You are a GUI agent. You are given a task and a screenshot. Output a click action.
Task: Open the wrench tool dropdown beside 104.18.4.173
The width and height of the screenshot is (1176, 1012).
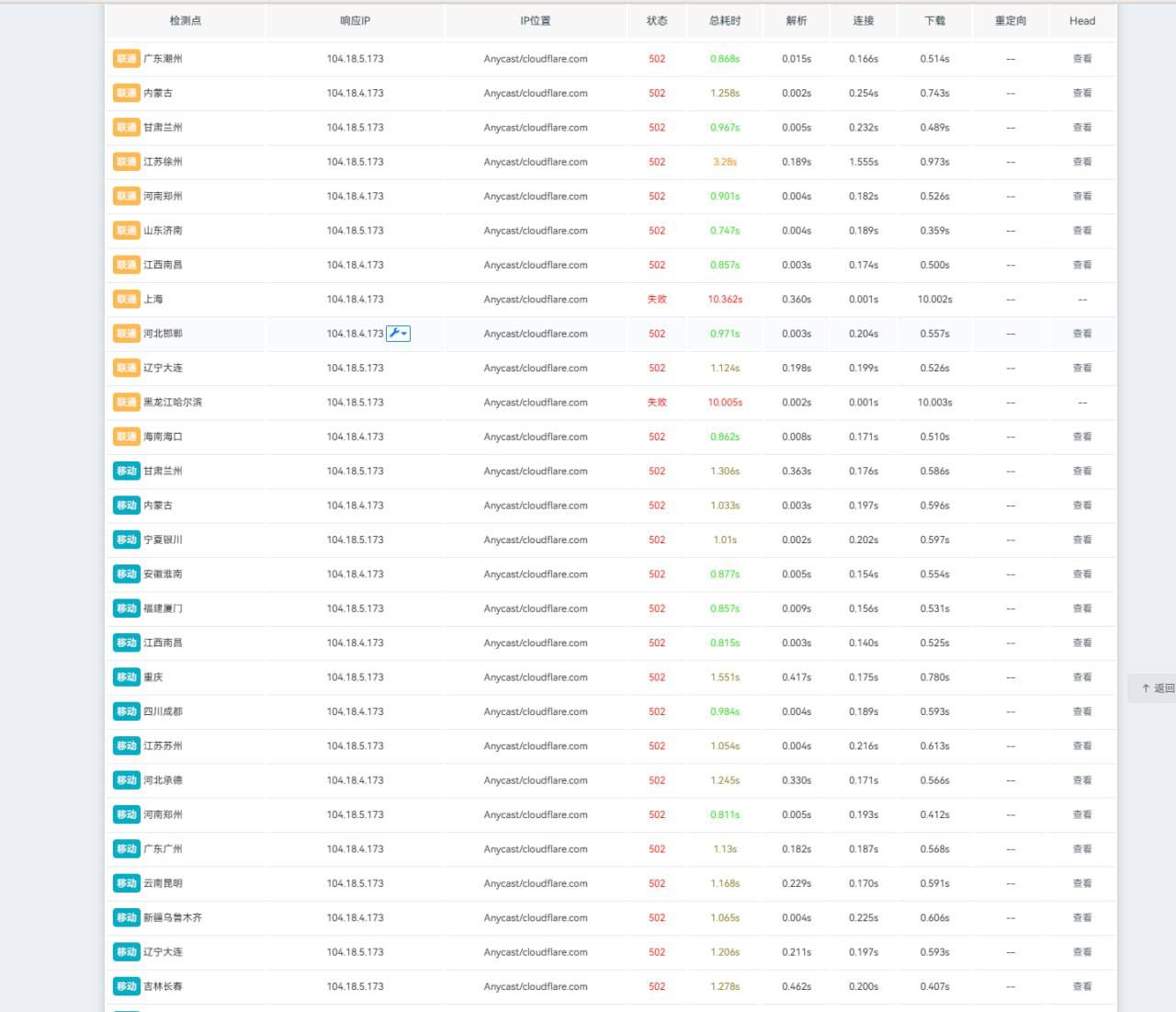(x=398, y=334)
